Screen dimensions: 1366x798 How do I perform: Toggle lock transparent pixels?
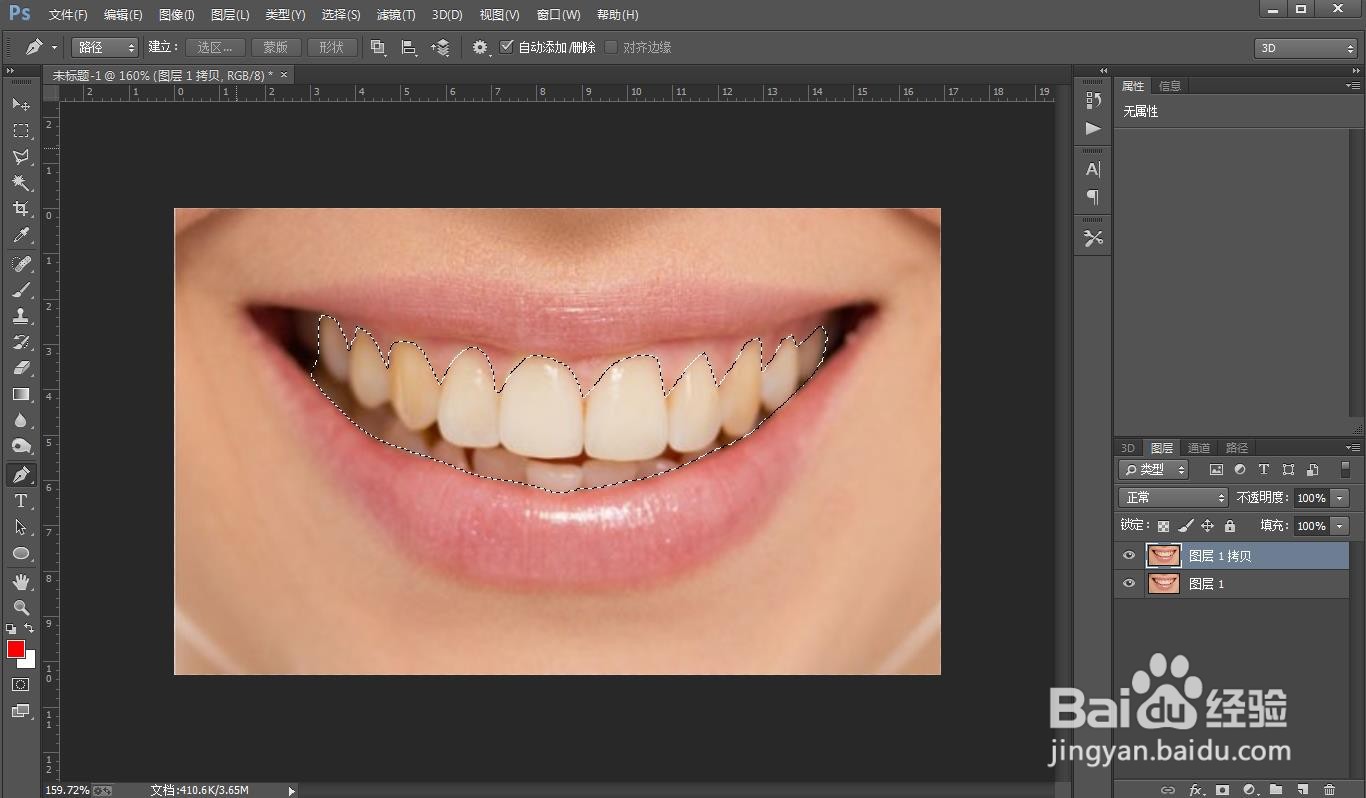tap(1163, 526)
